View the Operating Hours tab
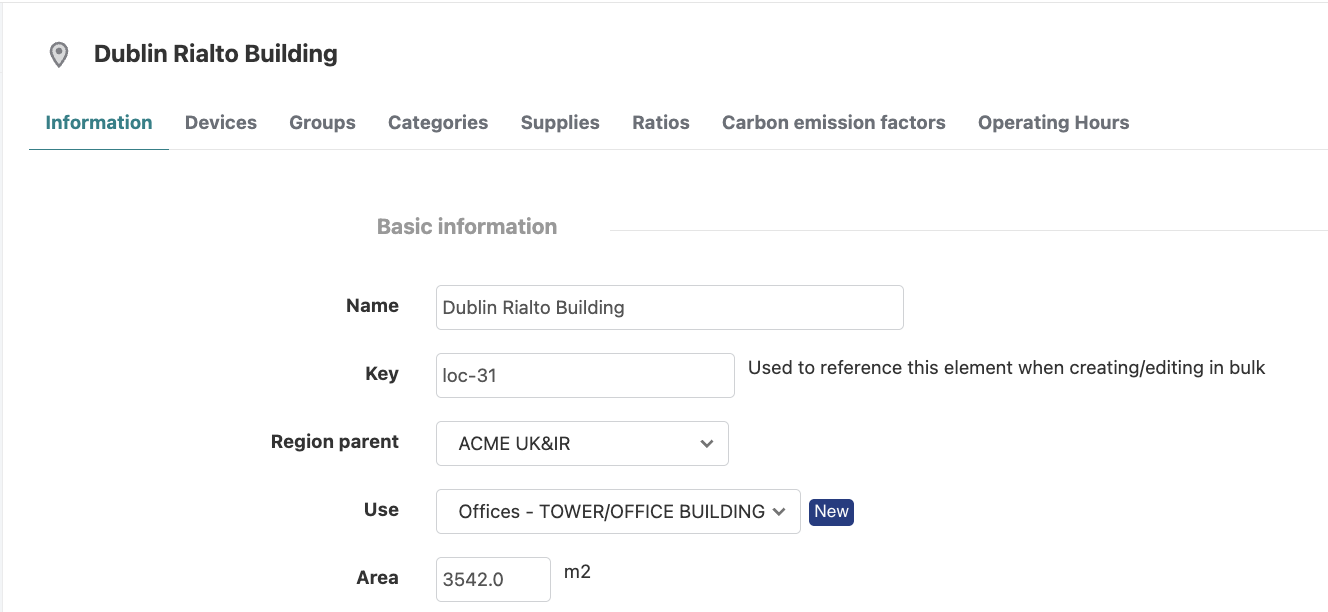This screenshot has width=1328, height=612. pyautogui.click(x=1053, y=123)
